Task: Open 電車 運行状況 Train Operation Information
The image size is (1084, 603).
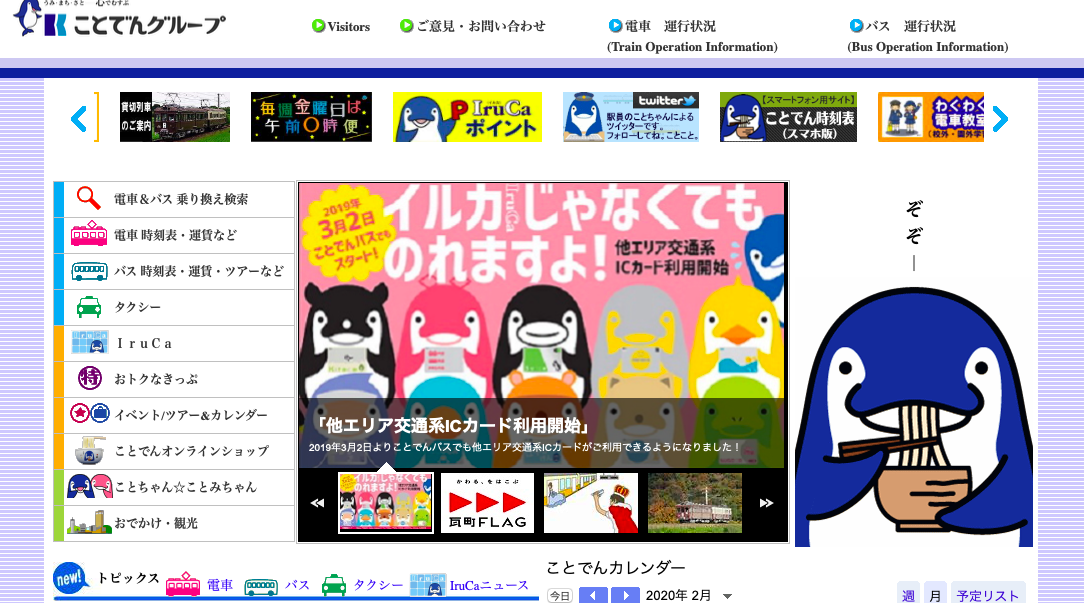Action: click(x=692, y=37)
